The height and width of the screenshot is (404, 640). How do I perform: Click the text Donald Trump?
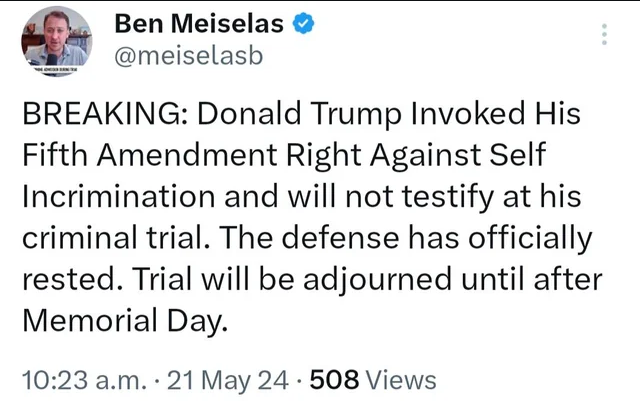click(x=284, y=115)
